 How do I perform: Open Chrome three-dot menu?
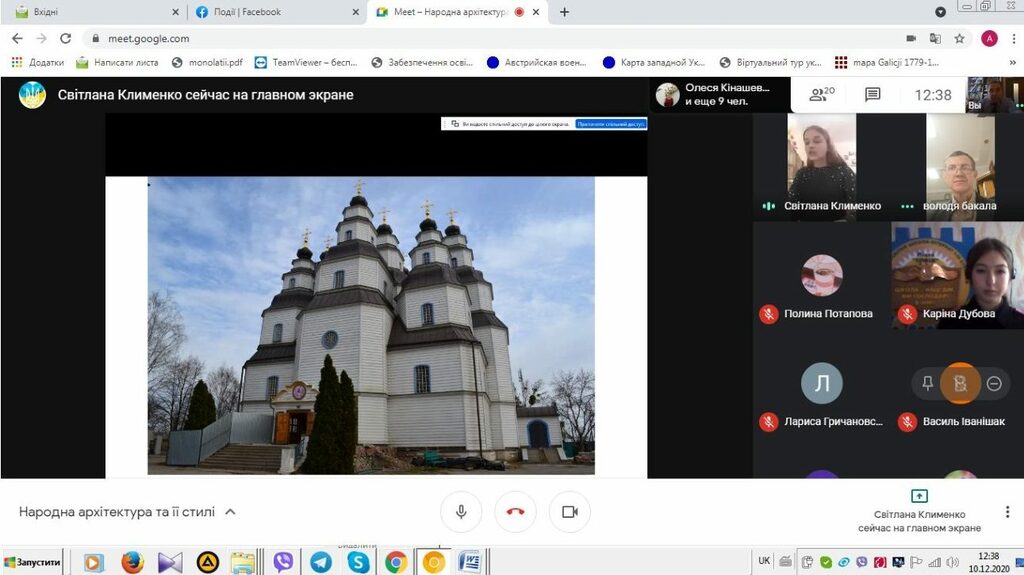pos(1012,38)
